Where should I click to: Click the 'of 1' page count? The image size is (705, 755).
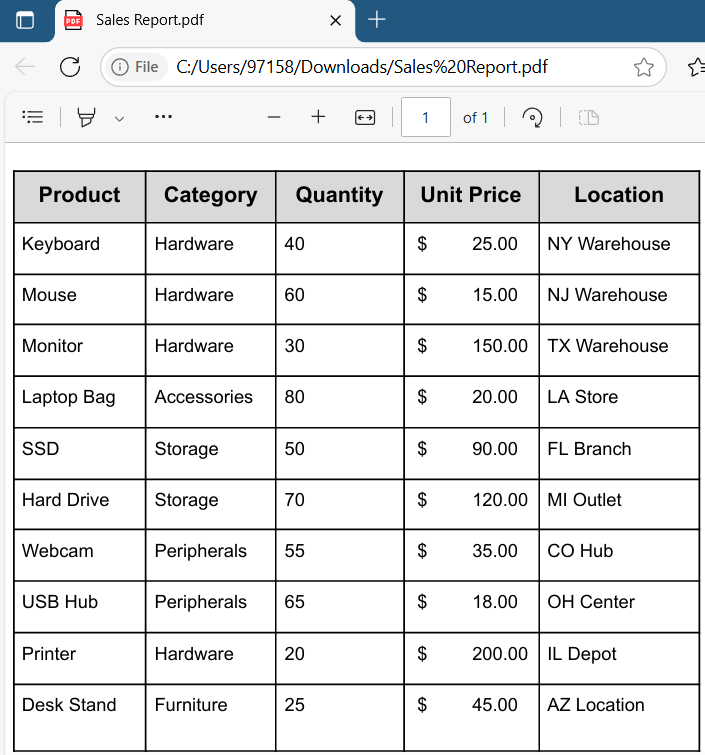(x=475, y=118)
